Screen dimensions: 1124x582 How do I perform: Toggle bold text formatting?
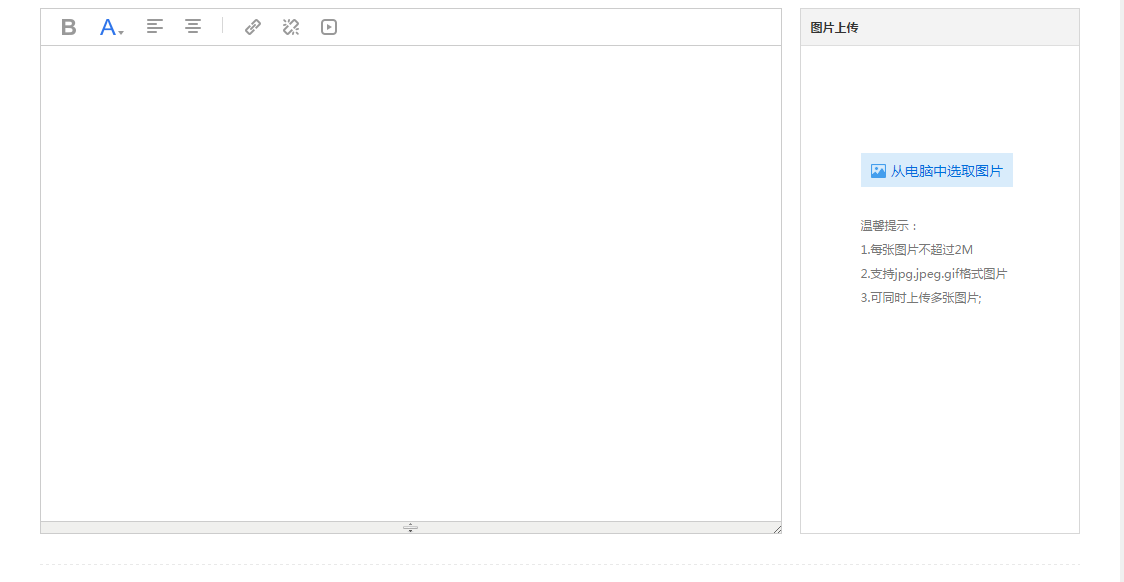click(x=68, y=27)
